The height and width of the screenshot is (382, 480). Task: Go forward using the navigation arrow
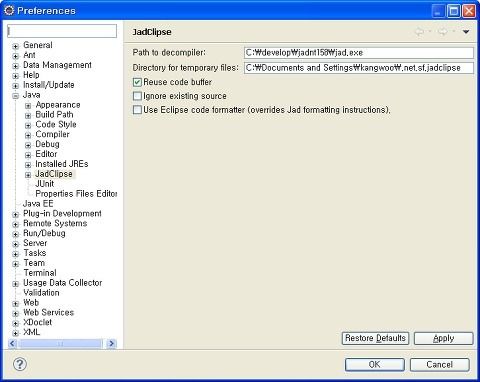(x=443, y=32)
